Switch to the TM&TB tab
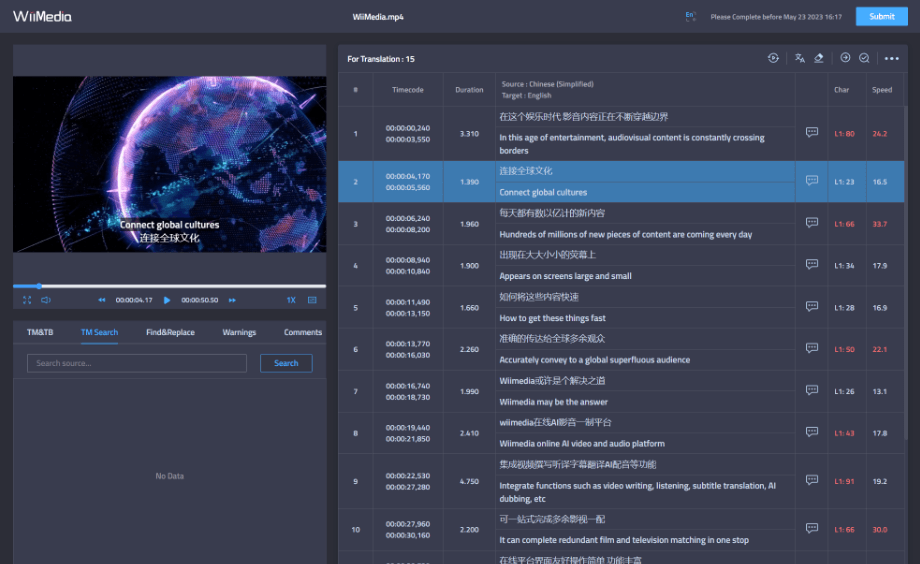This screenshot has height=564, width=920. tap(40, 332)
